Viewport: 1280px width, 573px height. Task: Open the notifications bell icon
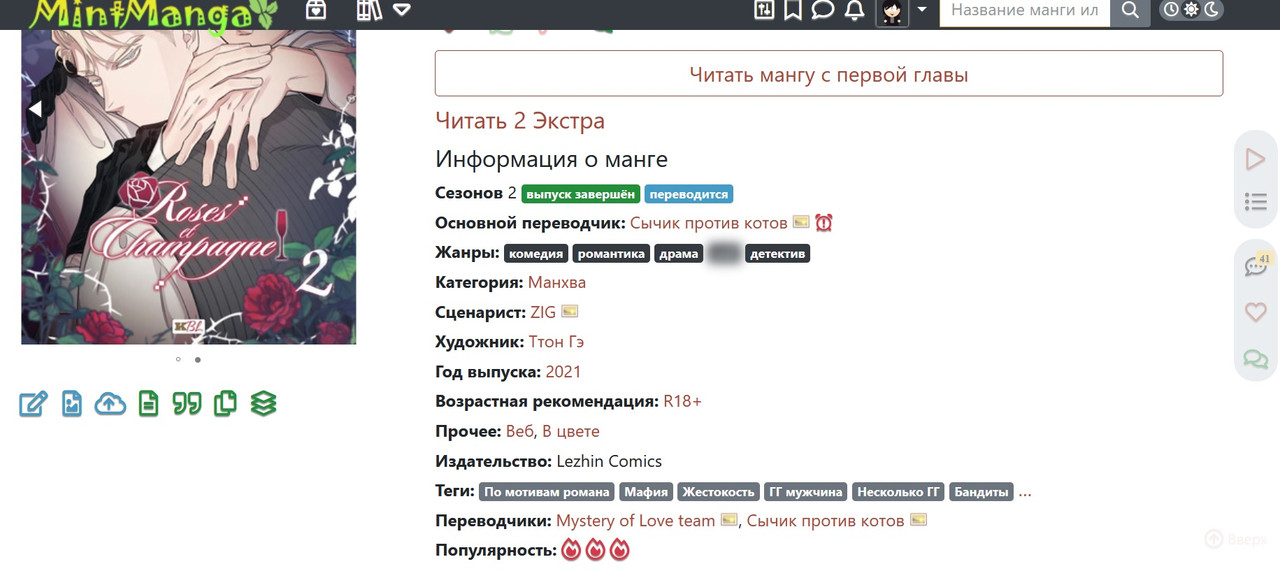click(854, 10)
